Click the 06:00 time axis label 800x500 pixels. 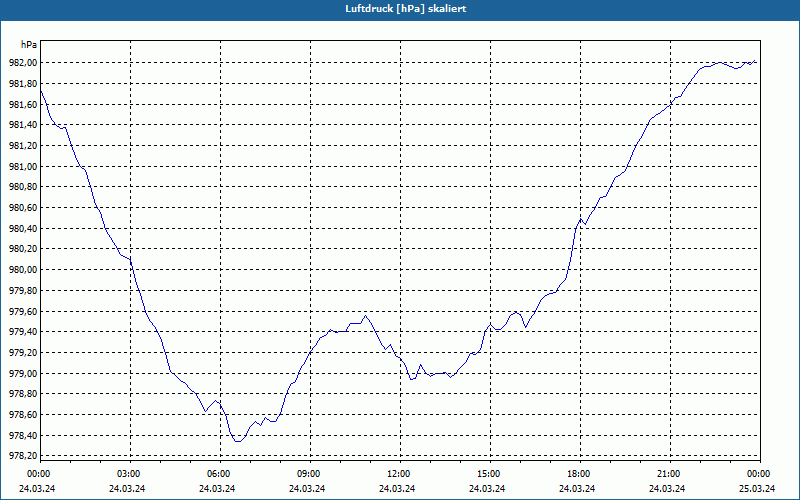coord(217,474)
